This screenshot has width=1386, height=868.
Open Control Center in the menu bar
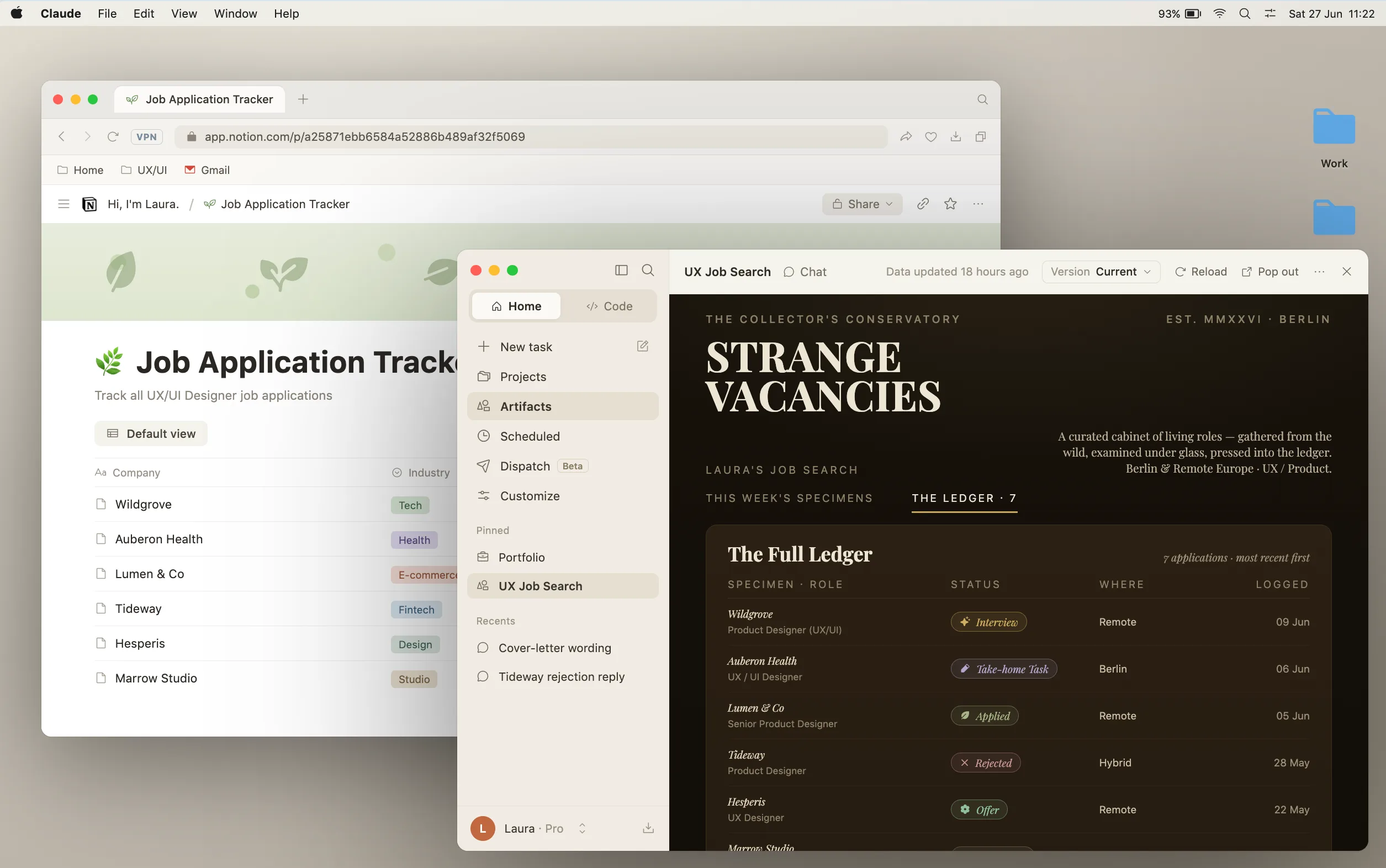pyautogui.click(x=1270, y=13)
